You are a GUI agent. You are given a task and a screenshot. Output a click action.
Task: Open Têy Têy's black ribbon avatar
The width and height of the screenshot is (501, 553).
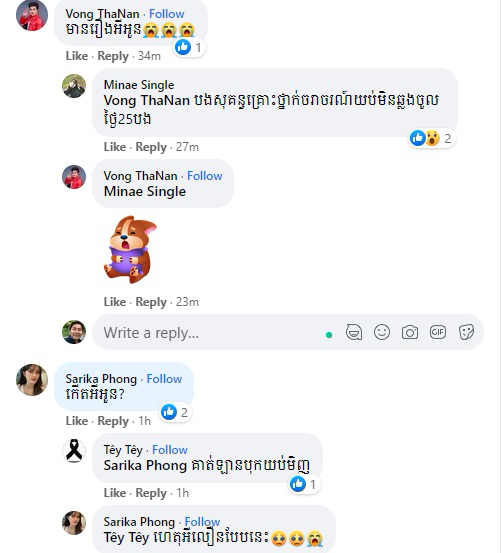point(74,451)
